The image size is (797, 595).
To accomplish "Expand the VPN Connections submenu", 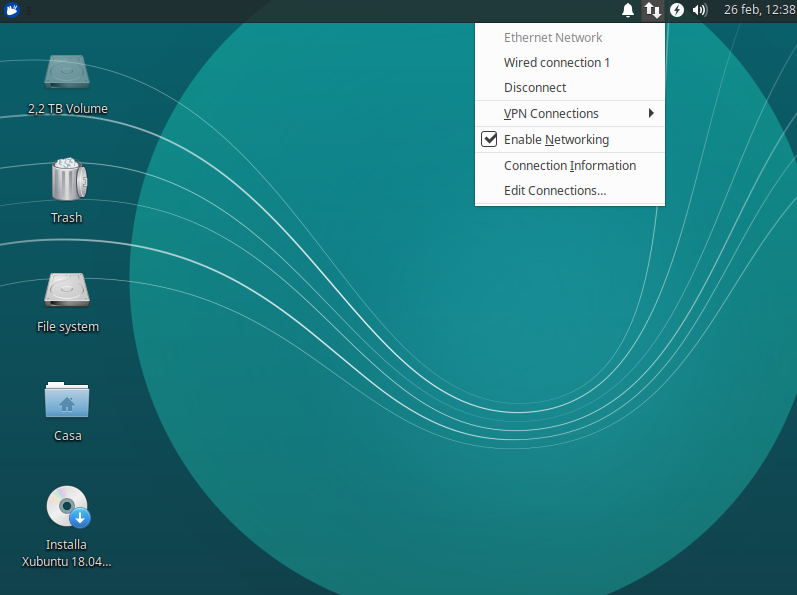I will coord(551,114).
